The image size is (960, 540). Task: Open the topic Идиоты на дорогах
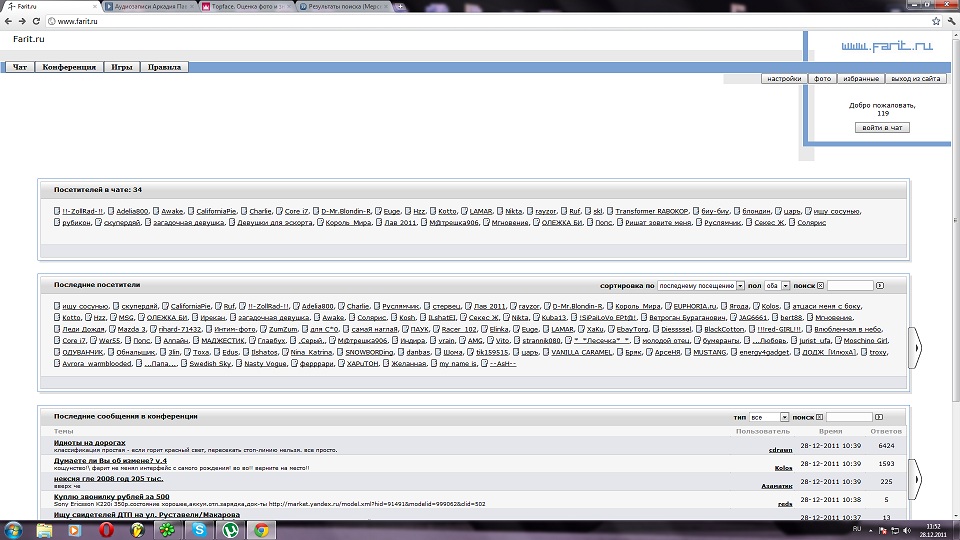pyautogui.click(x=89, y=443)
